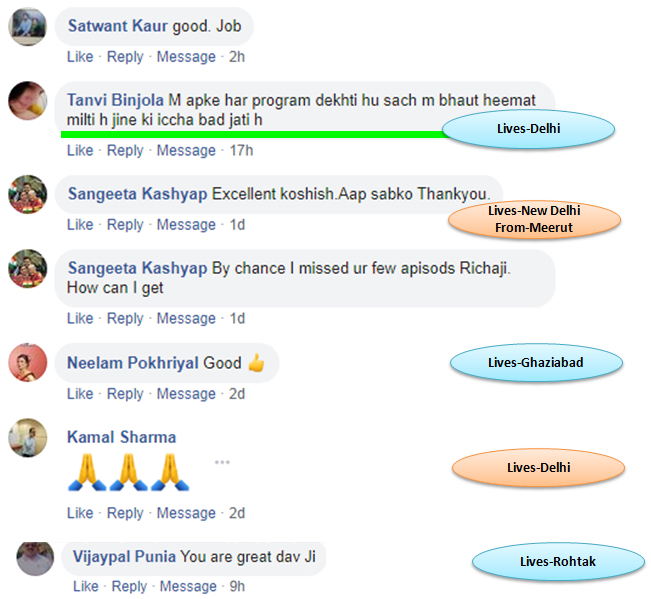Click the Lives-Rohtak blue label
Image resolution: width=651 pixels, height=599 pixels.
click(558, 562)
